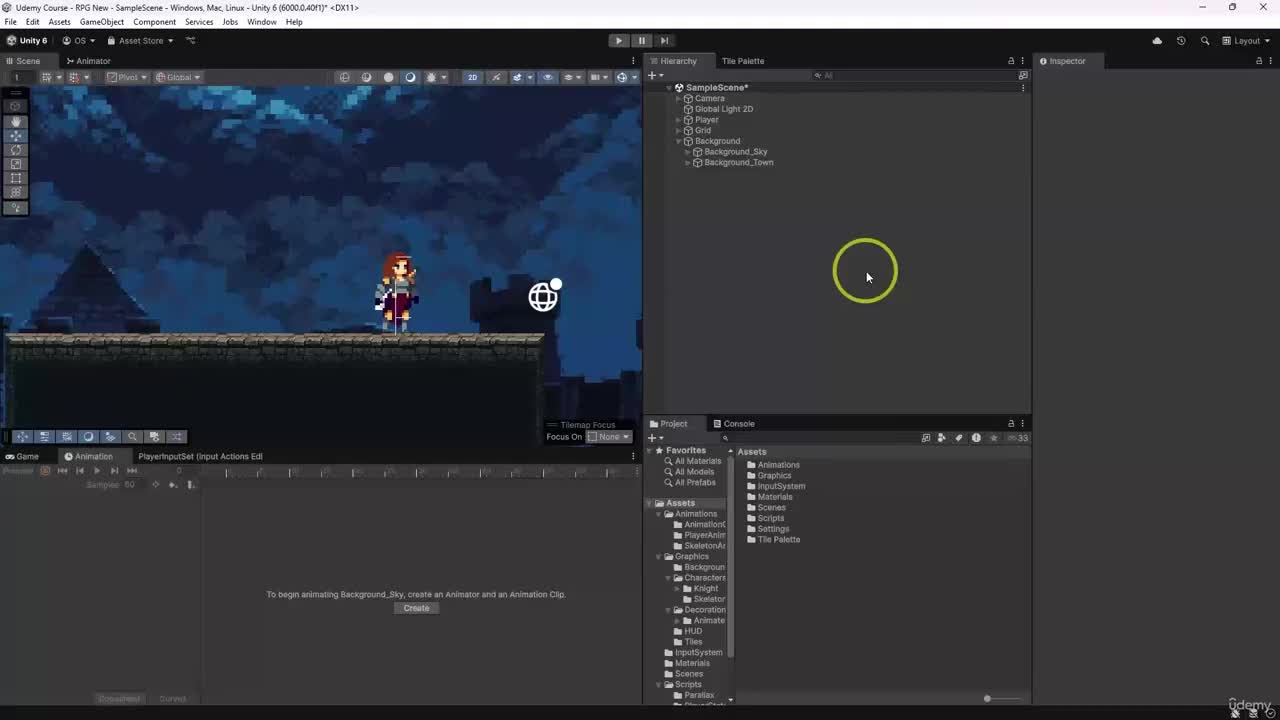
Task: Open the PlayerInputSet Input Actions tab
Action: [200, 457]
